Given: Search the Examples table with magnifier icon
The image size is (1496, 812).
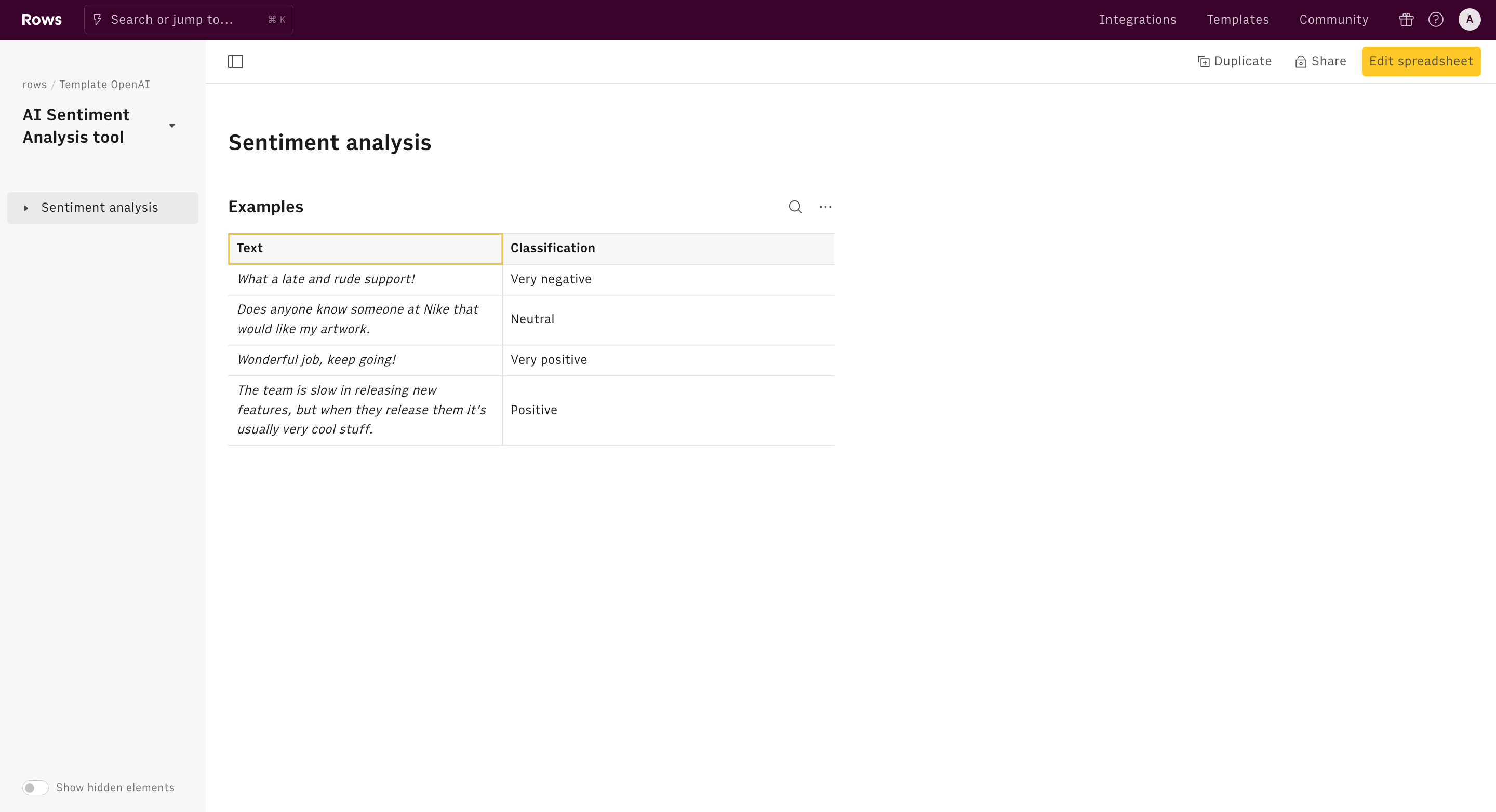Looking at the screenshot, I should tap(795, 207).
